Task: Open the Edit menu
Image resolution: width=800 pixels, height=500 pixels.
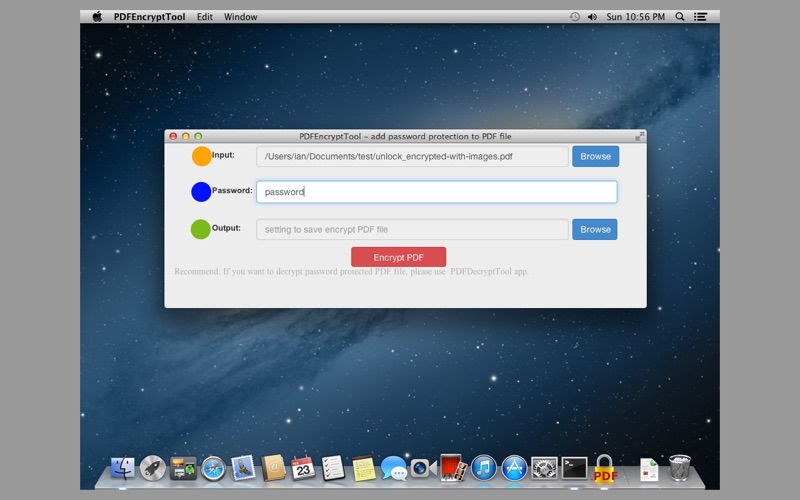Action: pyautogui.click(x=205, y=17)
